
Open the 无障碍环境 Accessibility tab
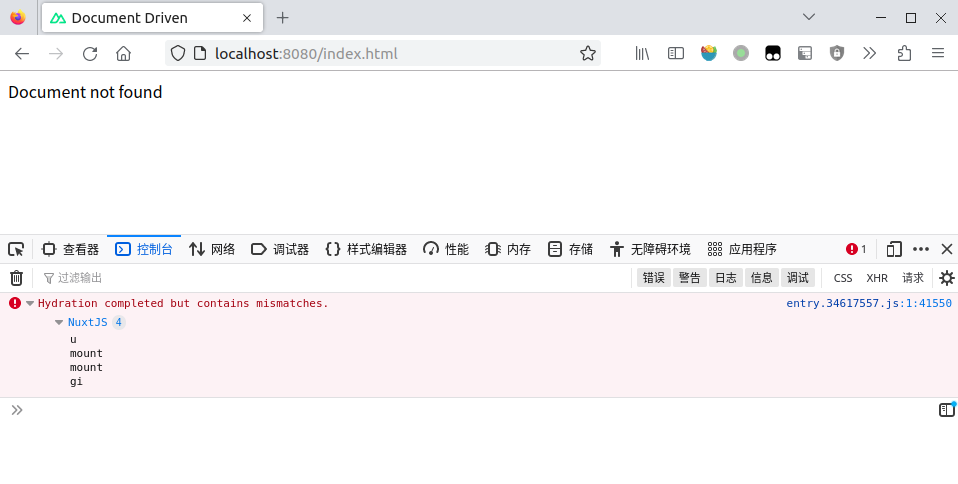click(x=650, y=249)
